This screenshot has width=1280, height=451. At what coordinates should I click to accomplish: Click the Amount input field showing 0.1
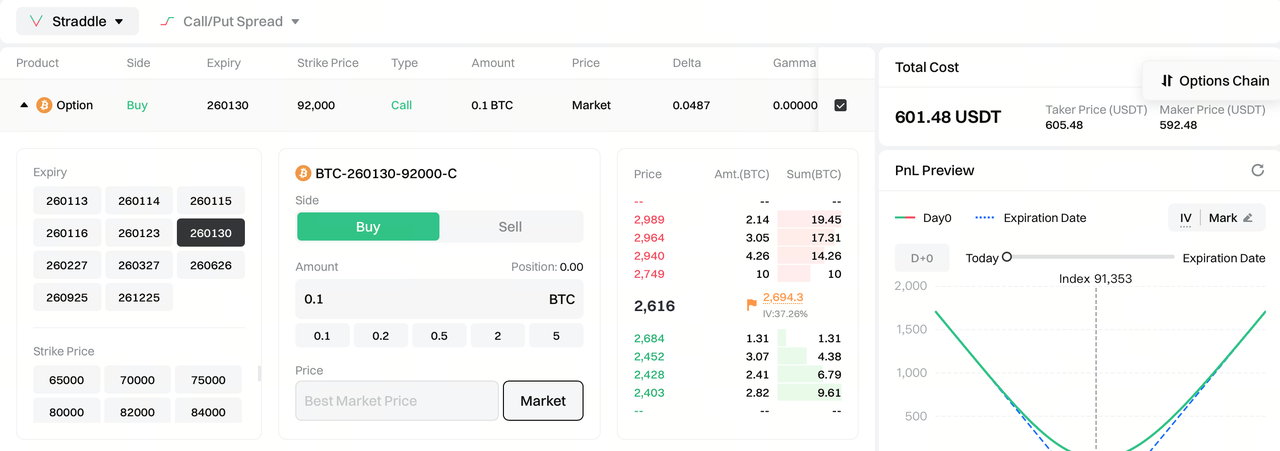(x=420, y=299)
